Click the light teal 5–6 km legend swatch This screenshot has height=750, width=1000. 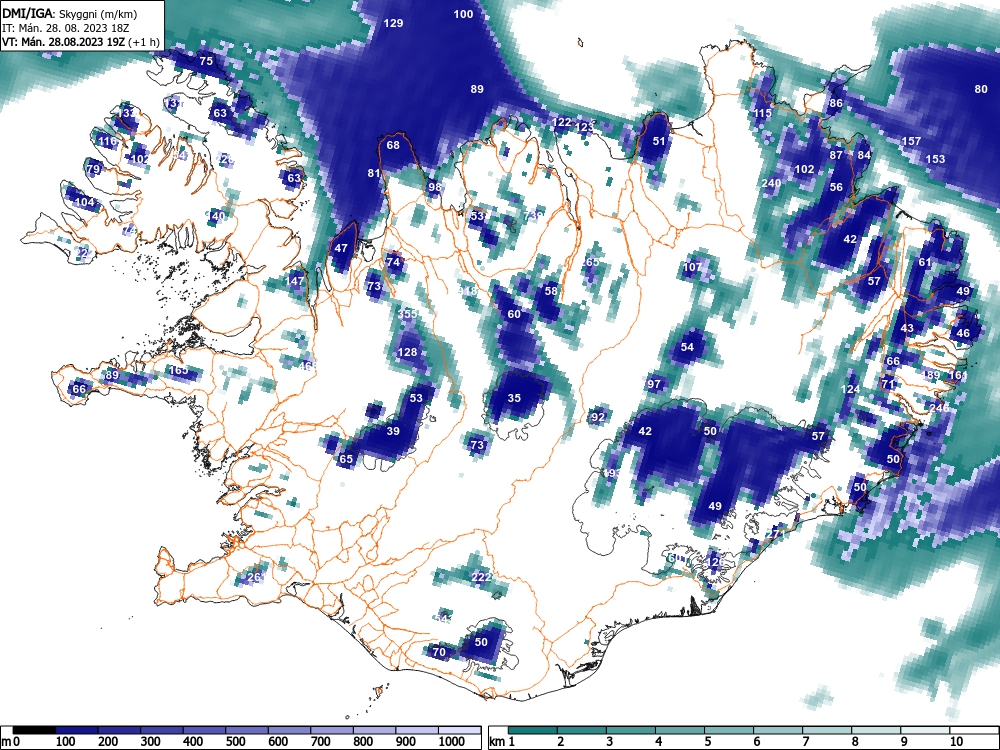729,730
